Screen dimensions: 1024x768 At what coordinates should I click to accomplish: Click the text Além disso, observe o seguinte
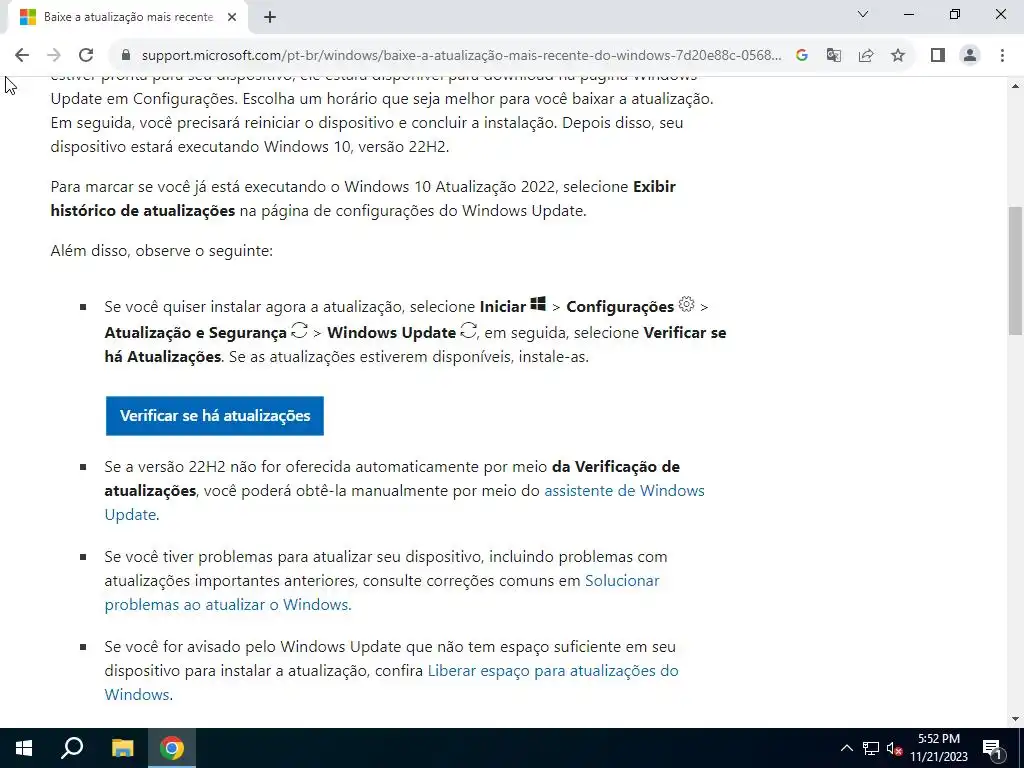tap(161, 251)
